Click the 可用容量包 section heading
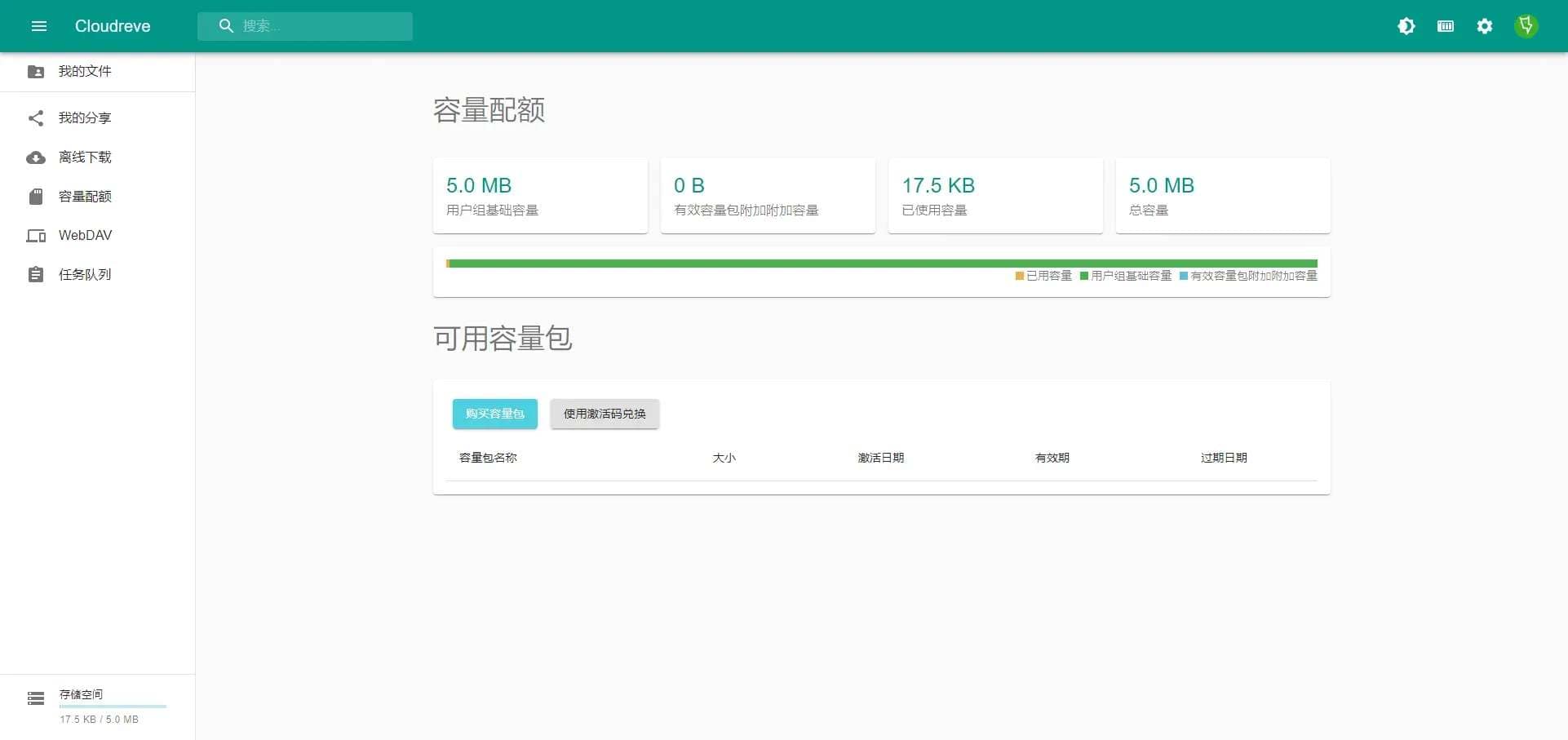This screenshot has height=740, width=1568. [503, 338]
